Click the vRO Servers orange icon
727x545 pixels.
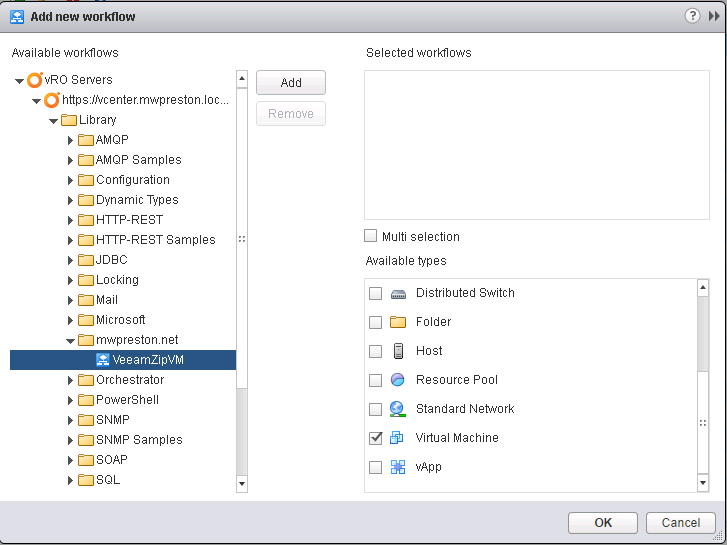click(x=35, y=80)
